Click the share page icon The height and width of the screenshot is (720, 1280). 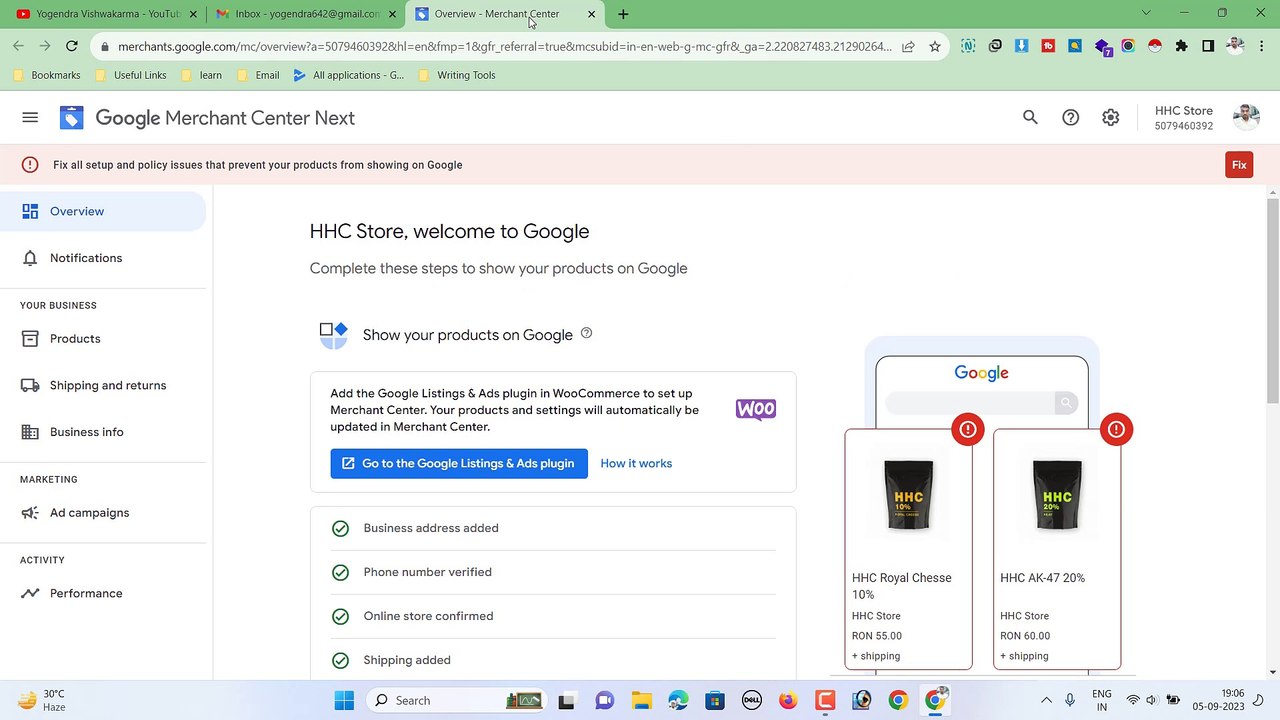pyautogui.click(x=908, y=46)
